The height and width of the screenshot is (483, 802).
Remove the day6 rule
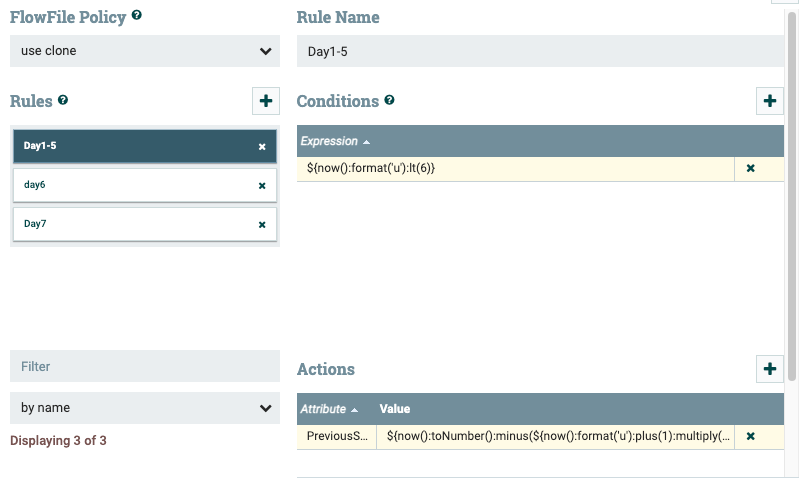[262, 186]
